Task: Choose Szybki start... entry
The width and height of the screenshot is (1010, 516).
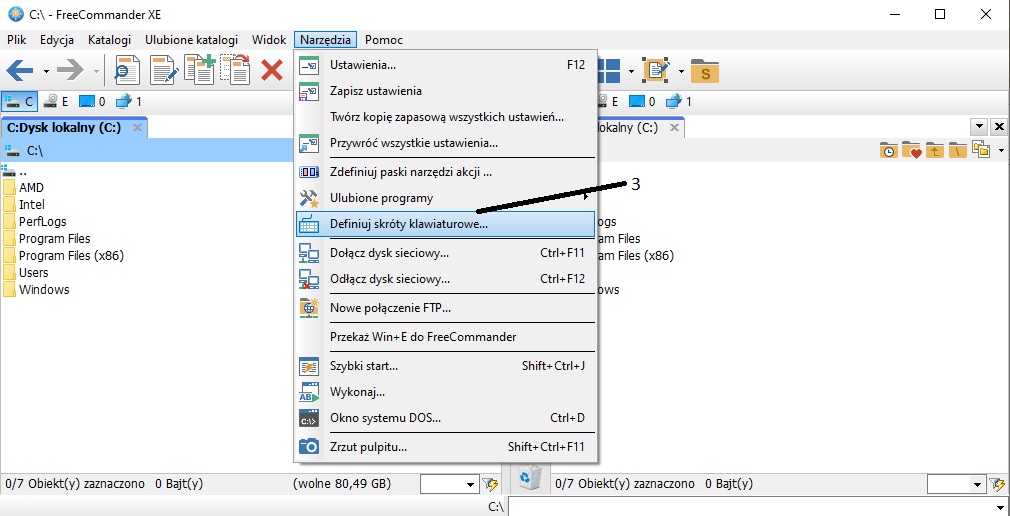Action: pyautogui.click(x=445, y=366)
